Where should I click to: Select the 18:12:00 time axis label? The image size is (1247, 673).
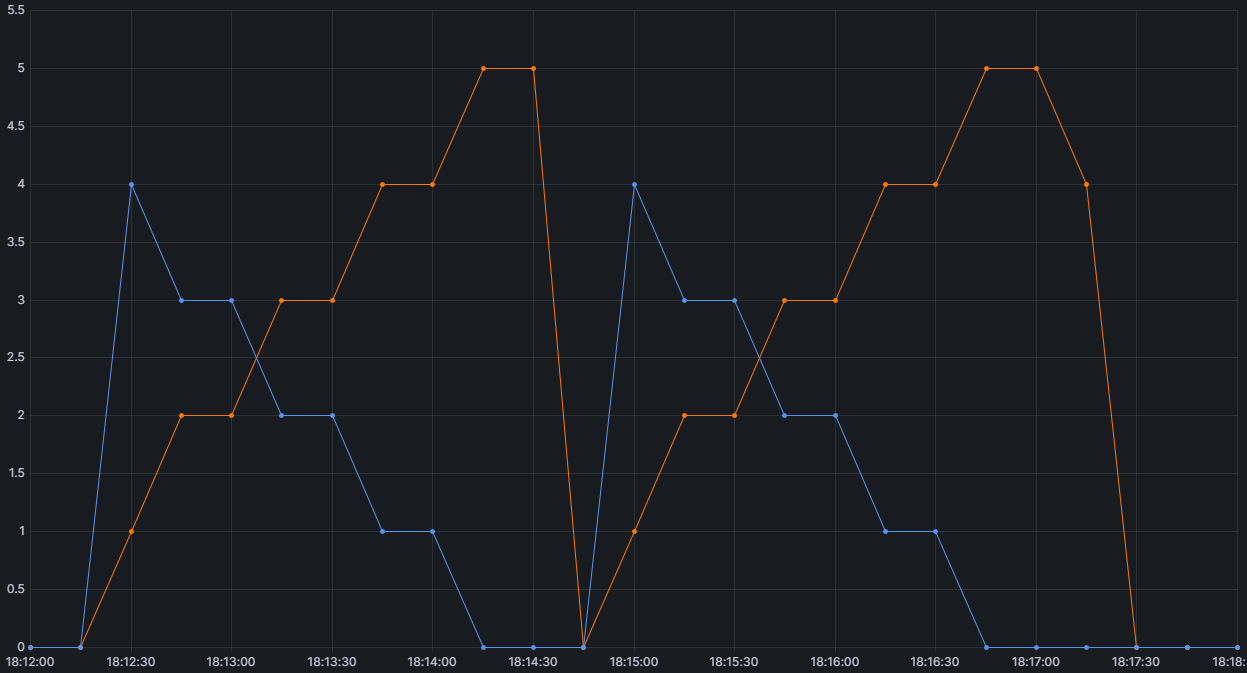point(30,661)
